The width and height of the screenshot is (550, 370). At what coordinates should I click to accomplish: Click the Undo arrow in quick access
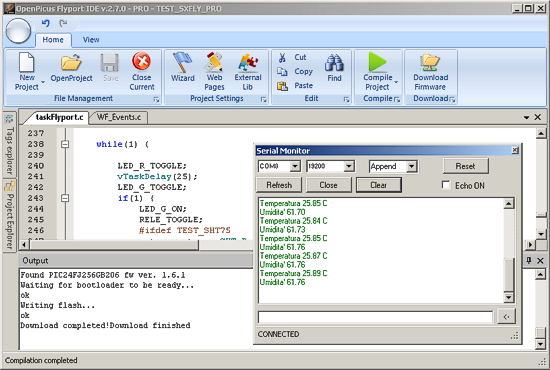46,23
